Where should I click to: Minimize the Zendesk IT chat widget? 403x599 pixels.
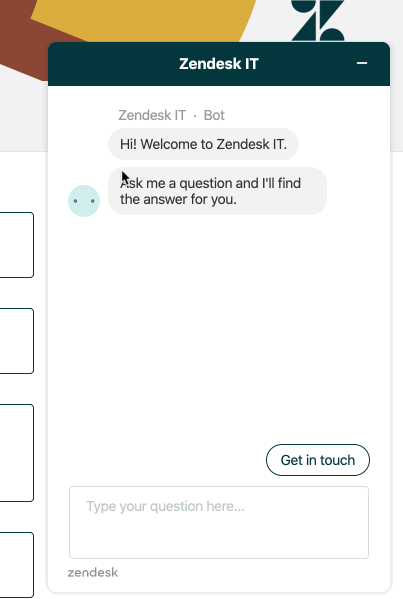[362, 63]
